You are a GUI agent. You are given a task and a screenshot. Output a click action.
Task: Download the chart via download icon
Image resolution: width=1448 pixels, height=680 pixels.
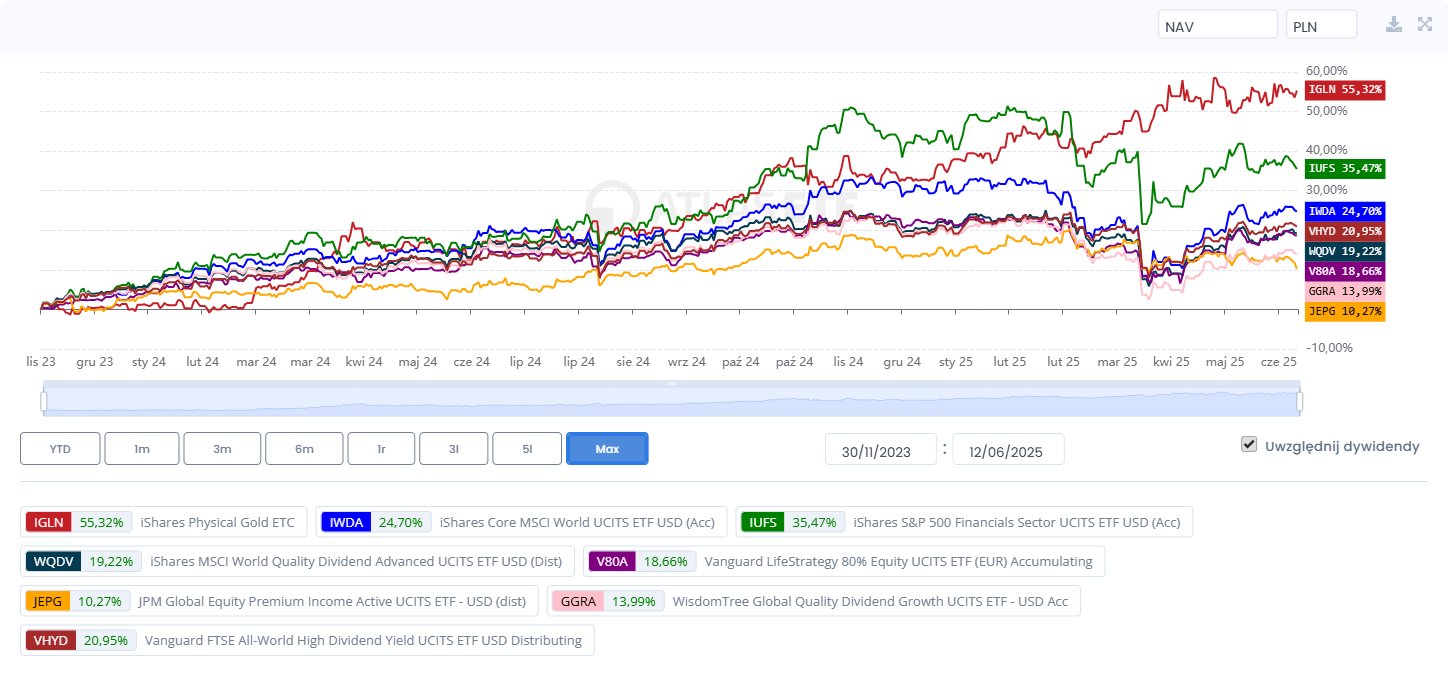click(1394, 24)
